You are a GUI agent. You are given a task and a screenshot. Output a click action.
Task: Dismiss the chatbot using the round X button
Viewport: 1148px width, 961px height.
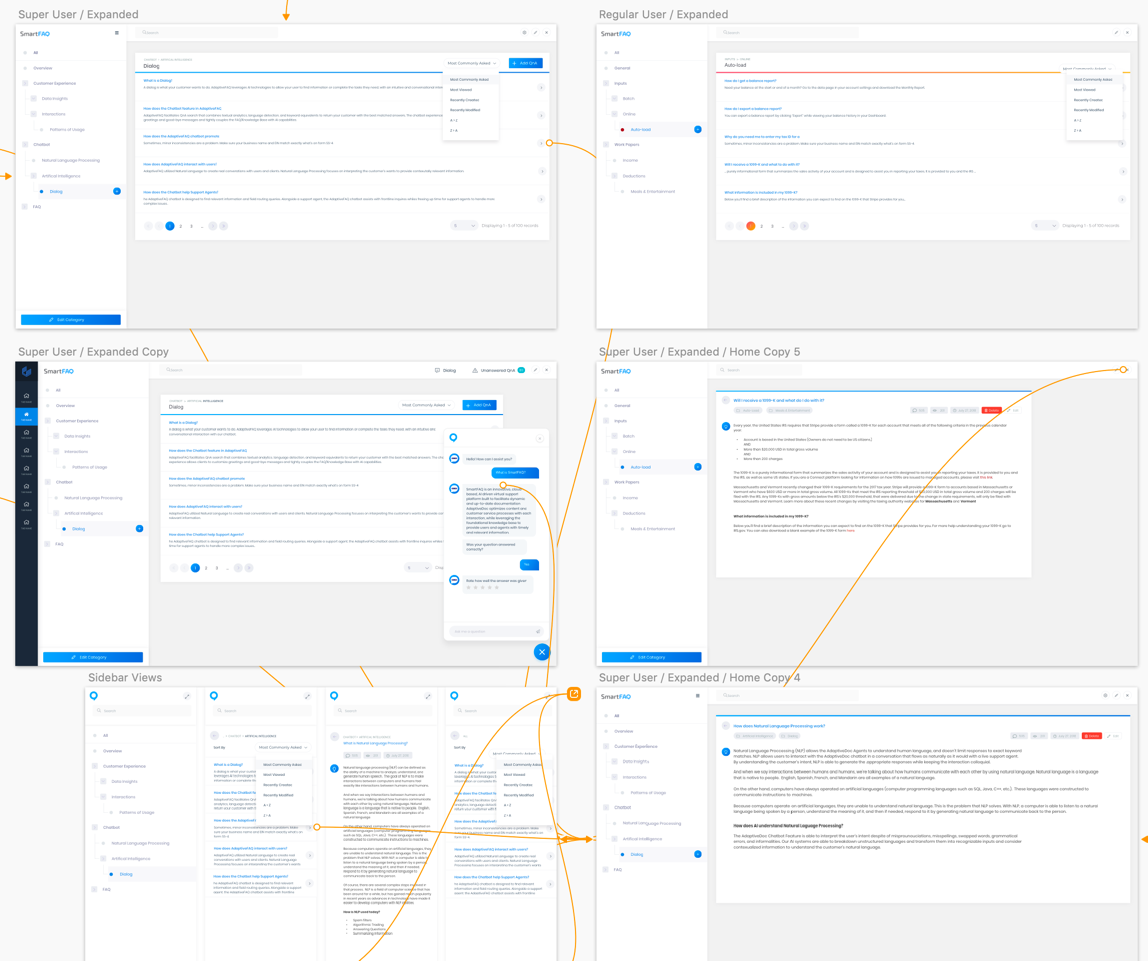point(541,651)
